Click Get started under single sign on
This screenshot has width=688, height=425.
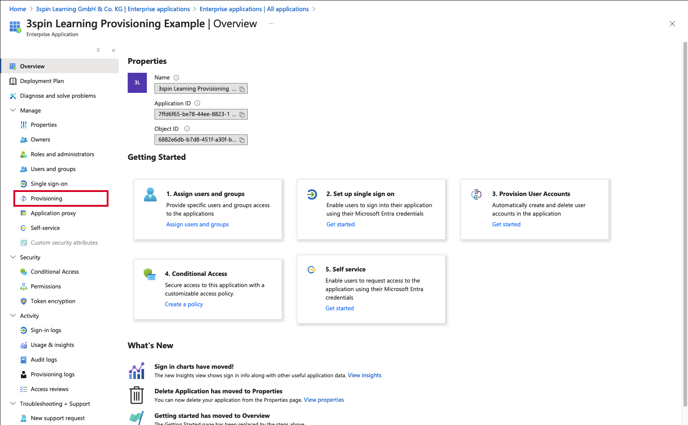340,224
